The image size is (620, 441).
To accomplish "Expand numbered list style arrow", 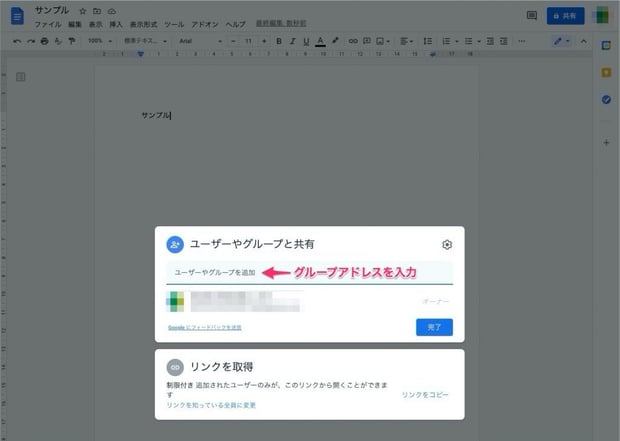I will 457,41.
